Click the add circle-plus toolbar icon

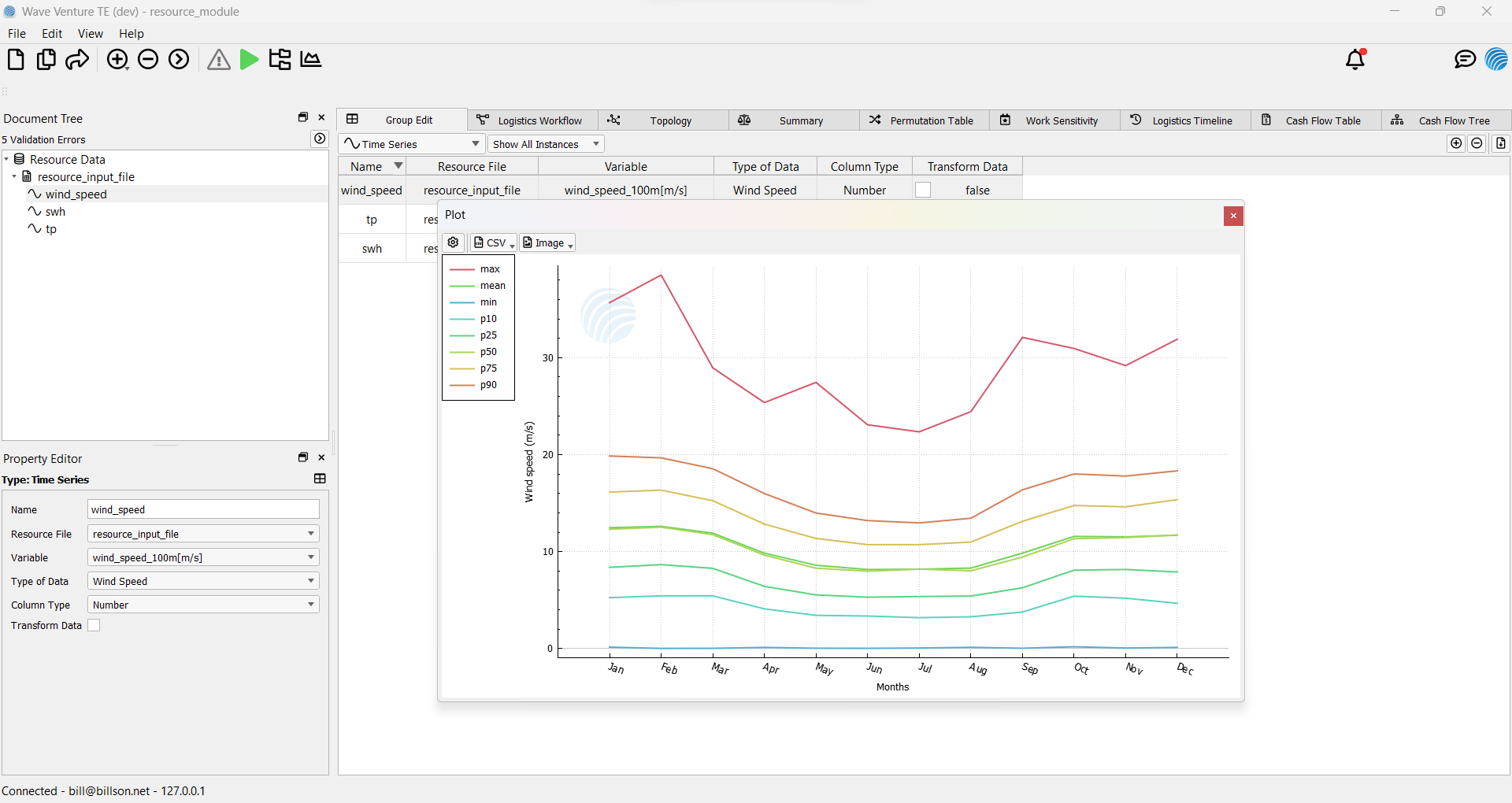(x=117, y=60)
